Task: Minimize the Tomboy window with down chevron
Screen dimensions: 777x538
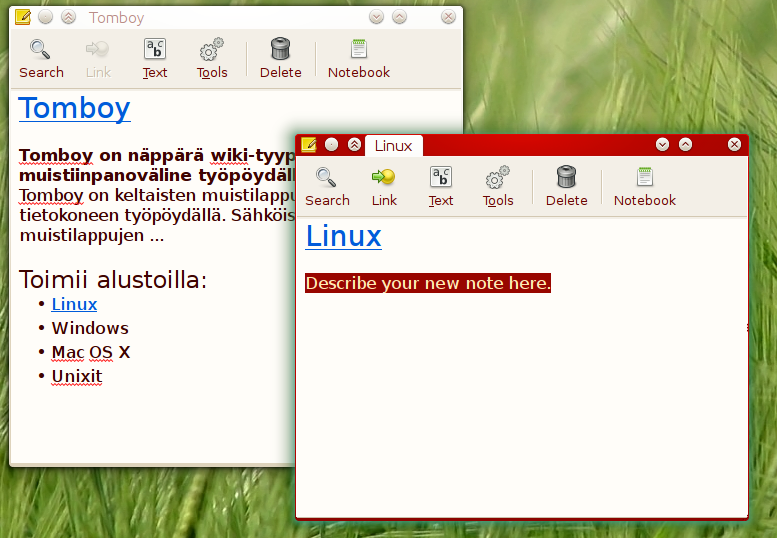Action: pyautogui.click(x=377, y=17)
